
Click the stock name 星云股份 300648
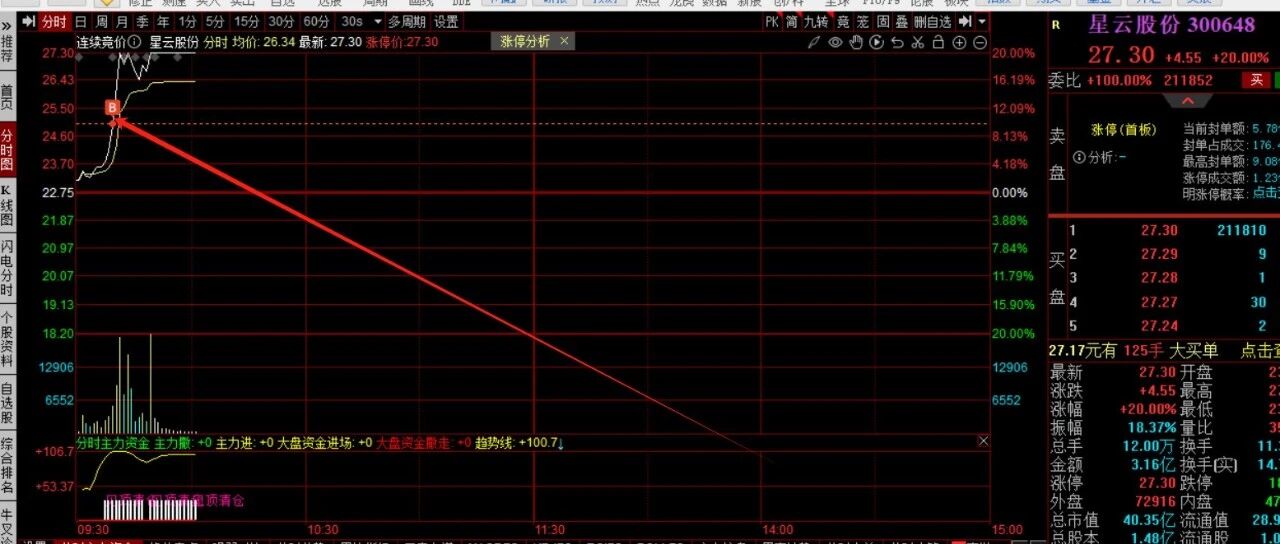1171,26
